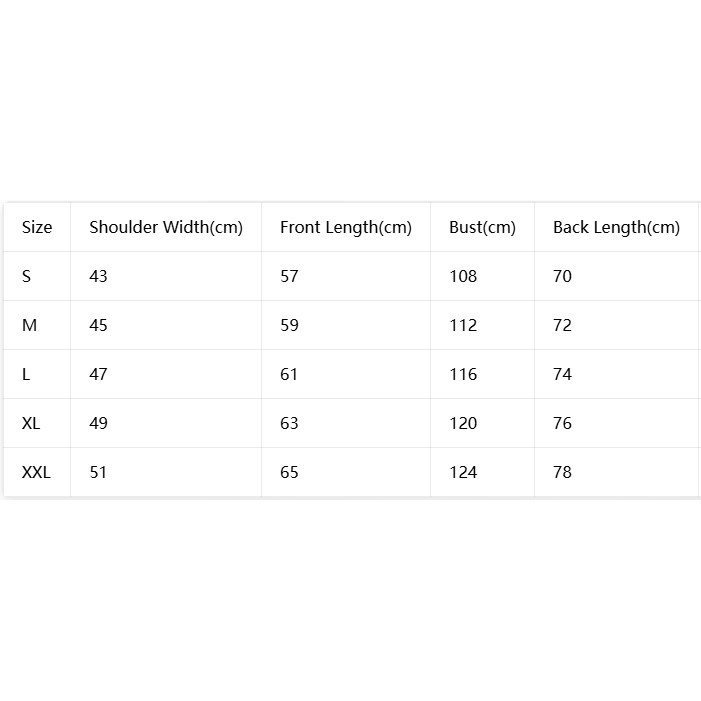Select the Shoulder Width(cm) header cell
The image size is (701, 701).
coord(166,227)
